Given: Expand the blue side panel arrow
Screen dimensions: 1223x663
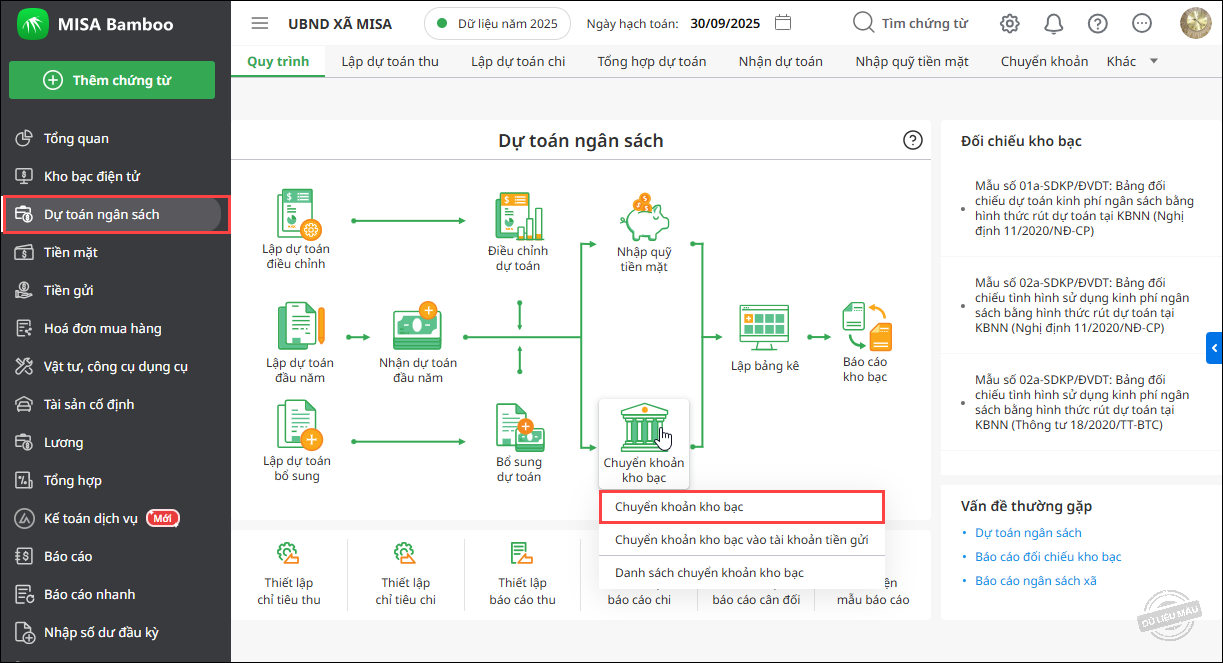Looking at the screenshot, I should coord(1214,348).
